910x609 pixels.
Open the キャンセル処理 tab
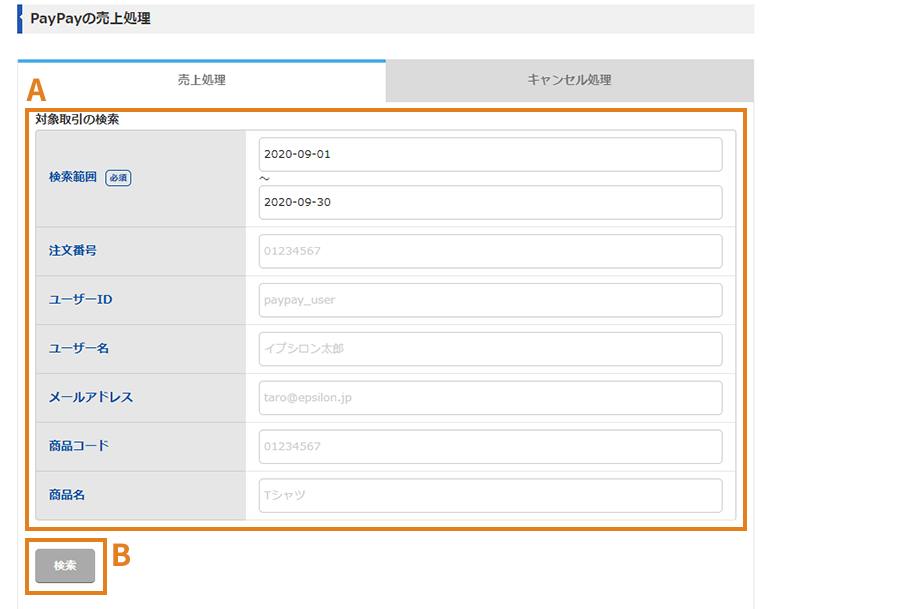point(569,80)
